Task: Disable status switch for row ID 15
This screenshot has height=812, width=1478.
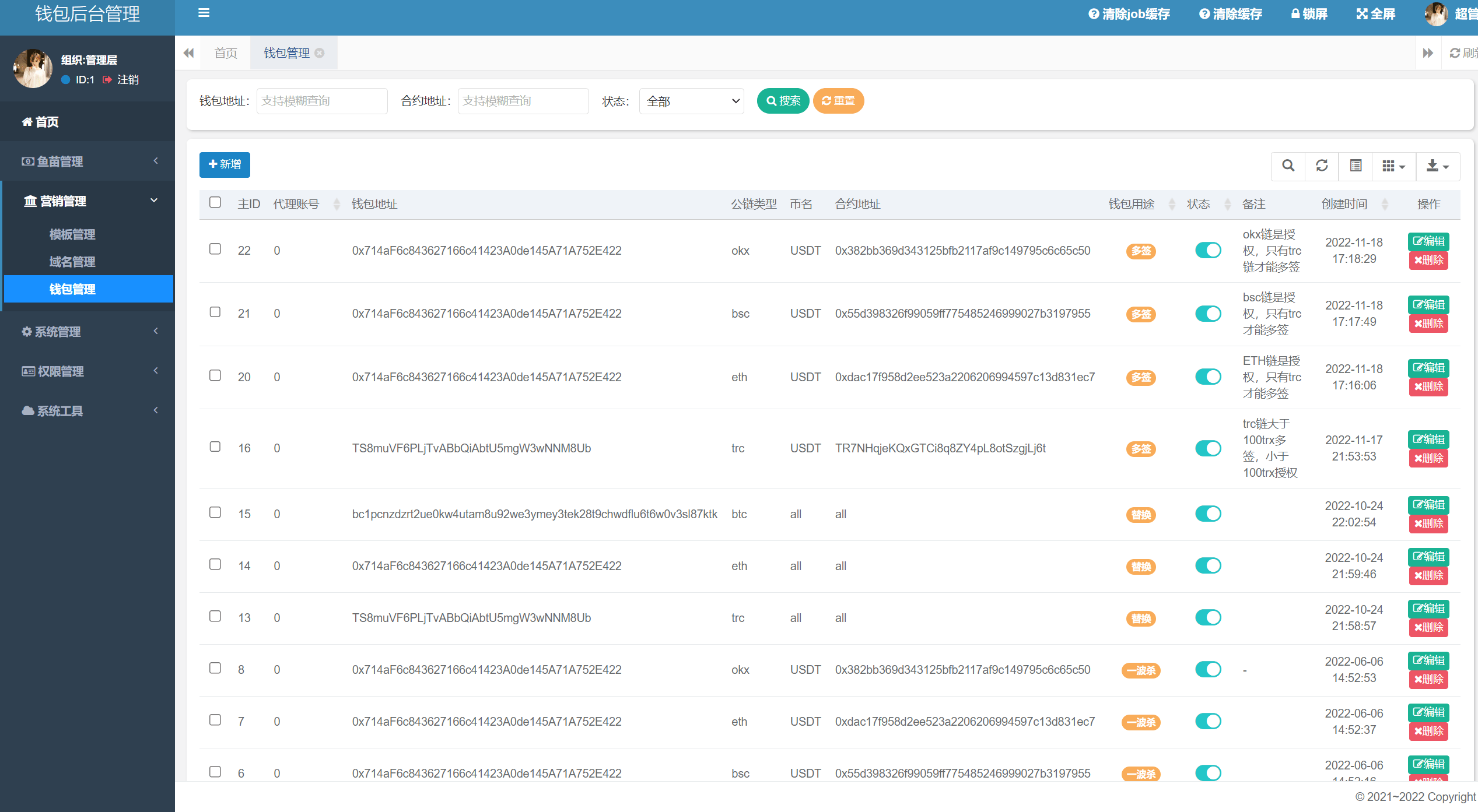Action: pos(1208,514)
